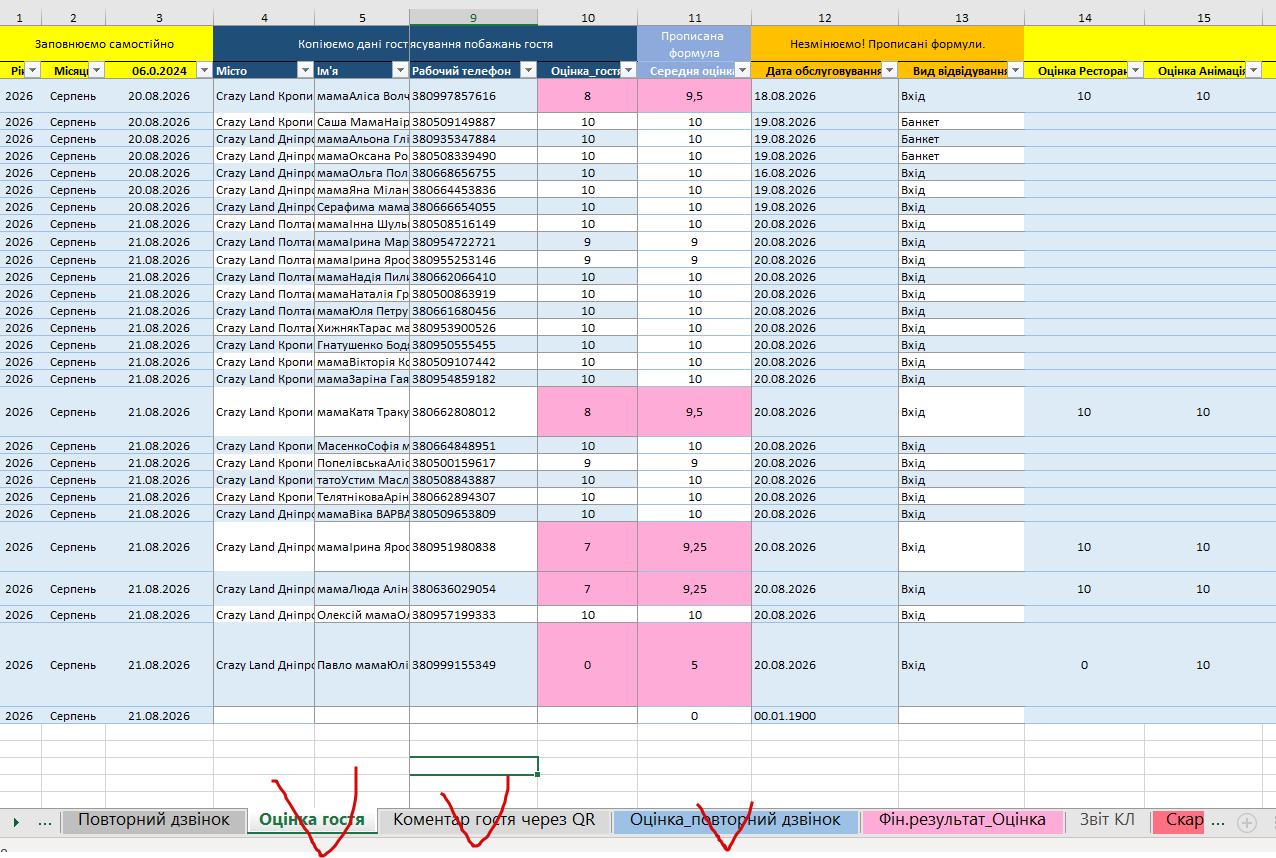
Task: Add a new sheet with plus button
Action: pyautogui.click(x=1246, y=822)
